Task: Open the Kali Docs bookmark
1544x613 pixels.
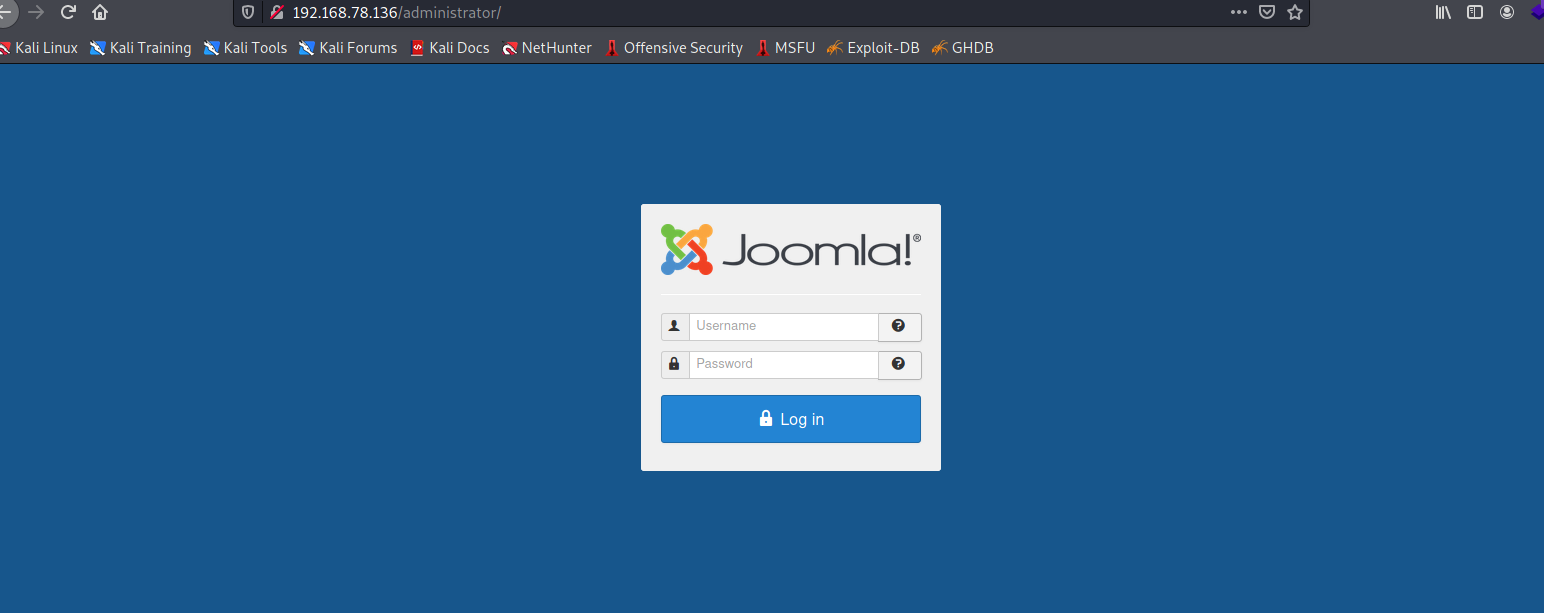Action: coord(450,48)
